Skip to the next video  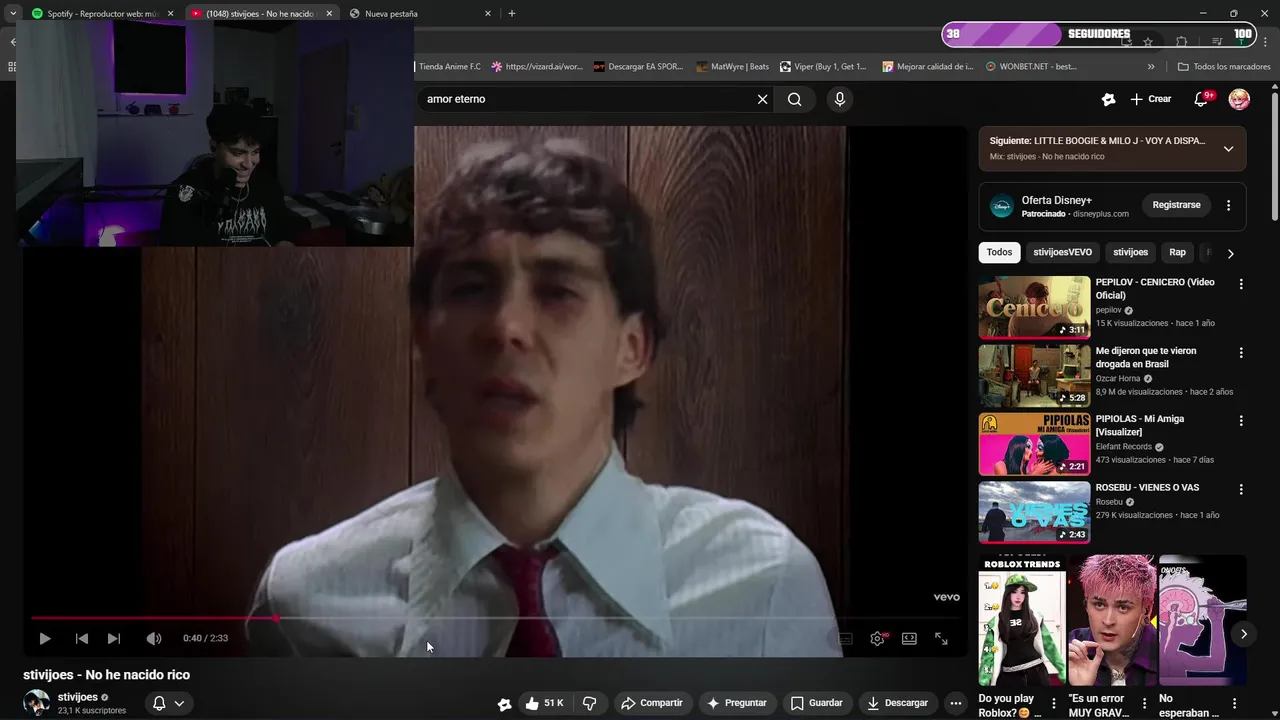point(114,638)
